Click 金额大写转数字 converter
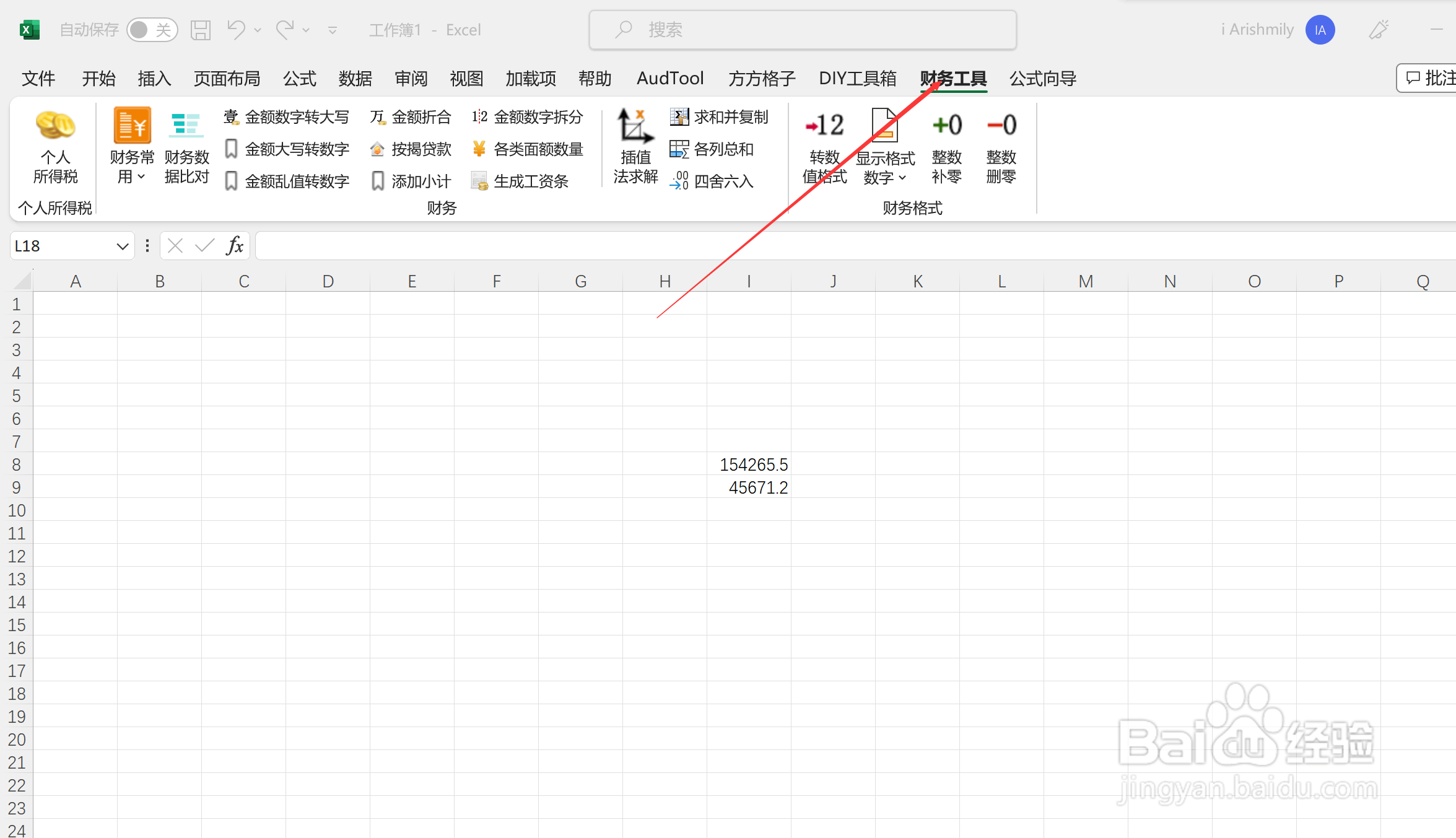This screenshot has height=838, width=1456. tap(287, 149)
